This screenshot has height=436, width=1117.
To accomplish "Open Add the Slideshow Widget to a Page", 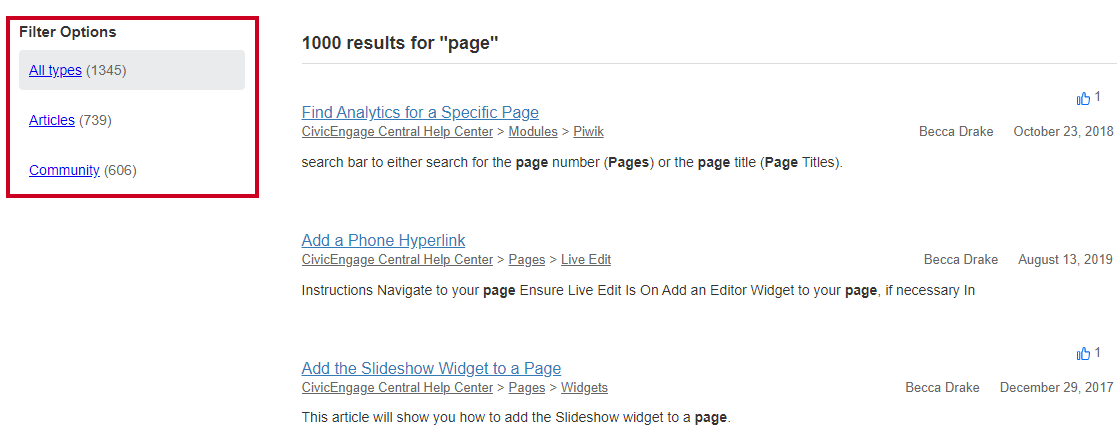I will tap(431, 368).
